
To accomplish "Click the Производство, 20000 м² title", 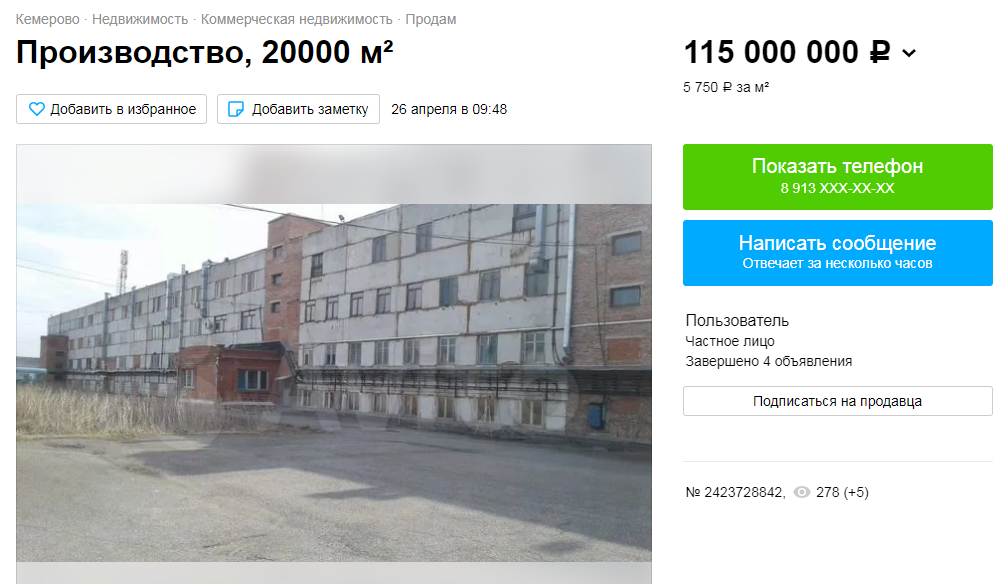I will pyautogui.click(x=204, y=52).
